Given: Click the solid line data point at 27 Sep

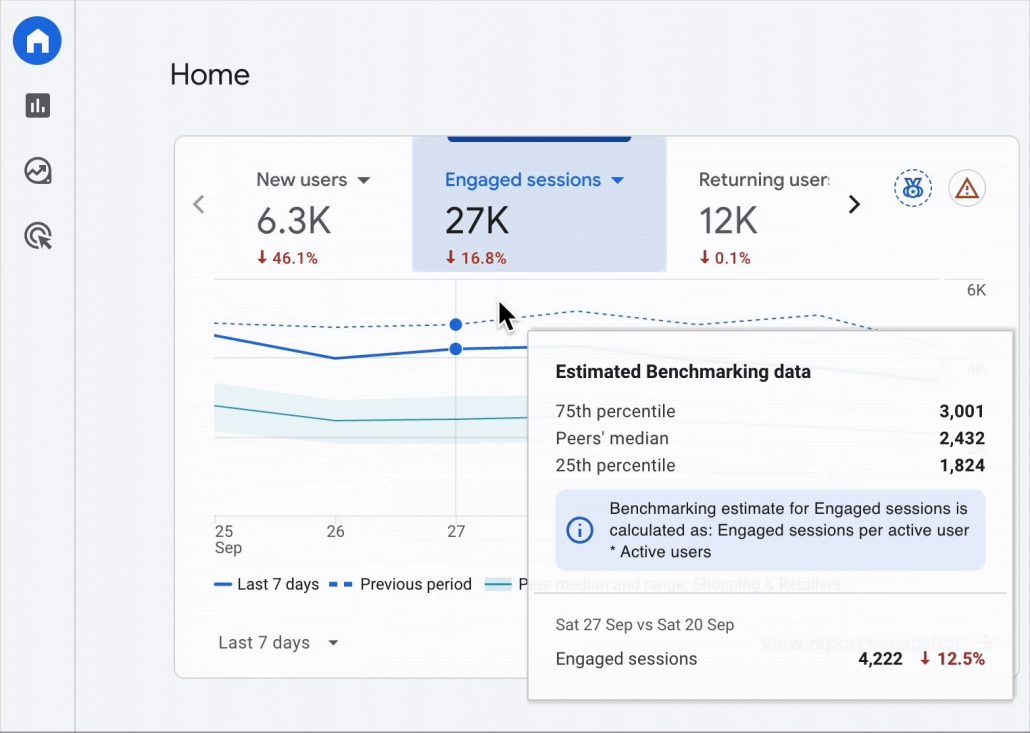Looking at the screenshot, I should (x=456, y=349).
